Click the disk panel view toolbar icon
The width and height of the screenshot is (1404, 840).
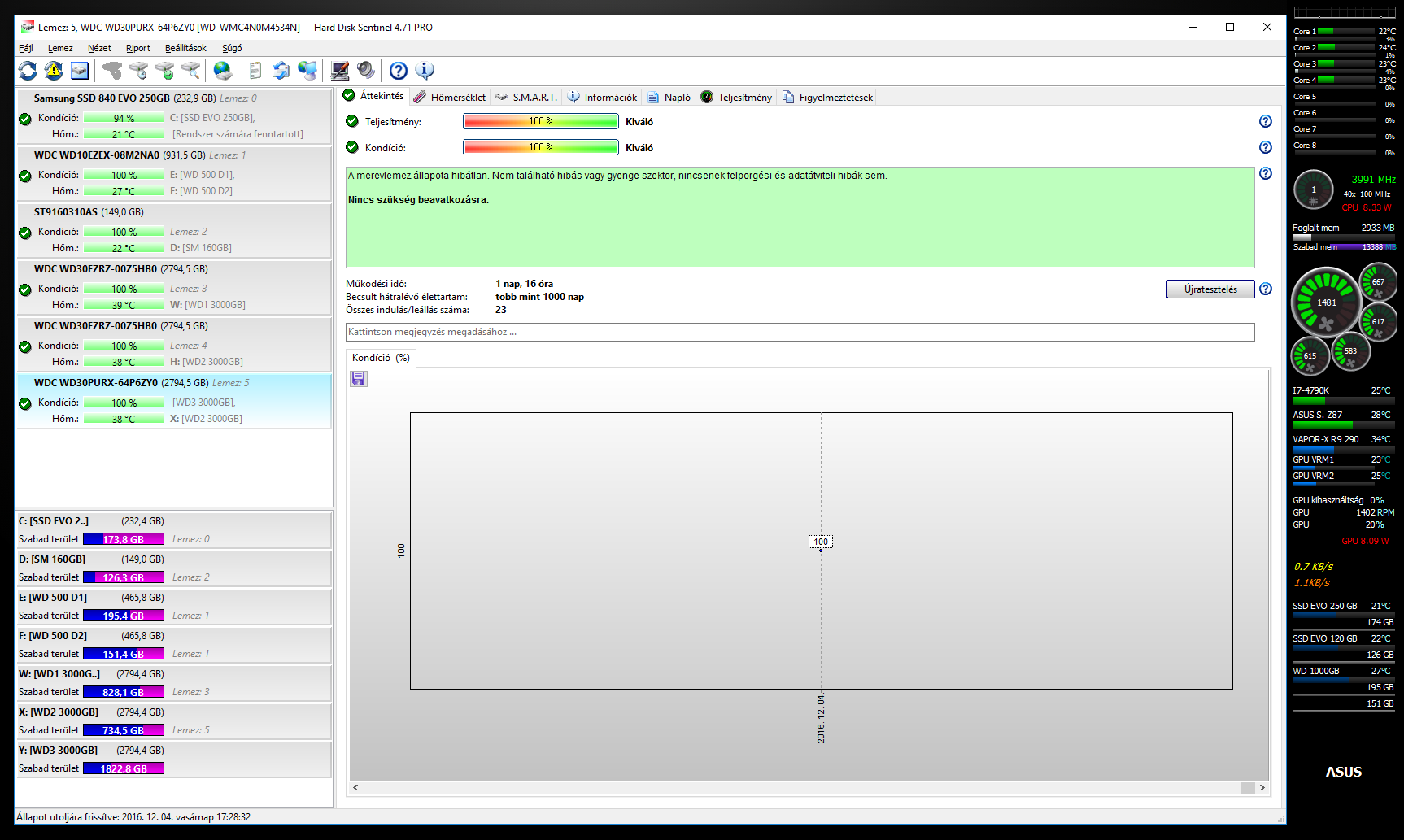[80, 71]
